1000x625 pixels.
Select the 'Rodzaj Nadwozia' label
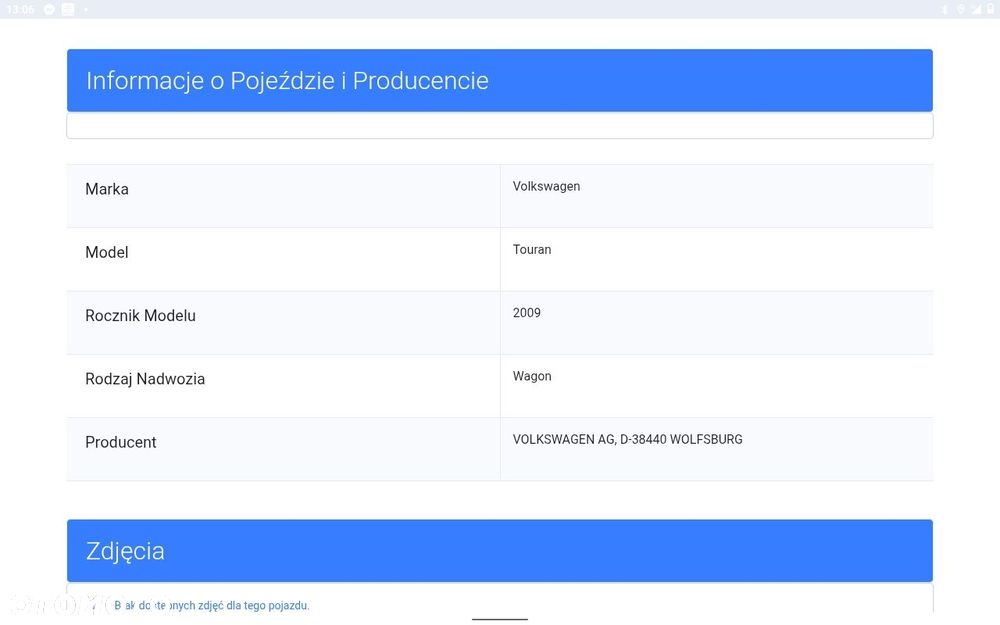pyautogui.click(x=145, y=379)
